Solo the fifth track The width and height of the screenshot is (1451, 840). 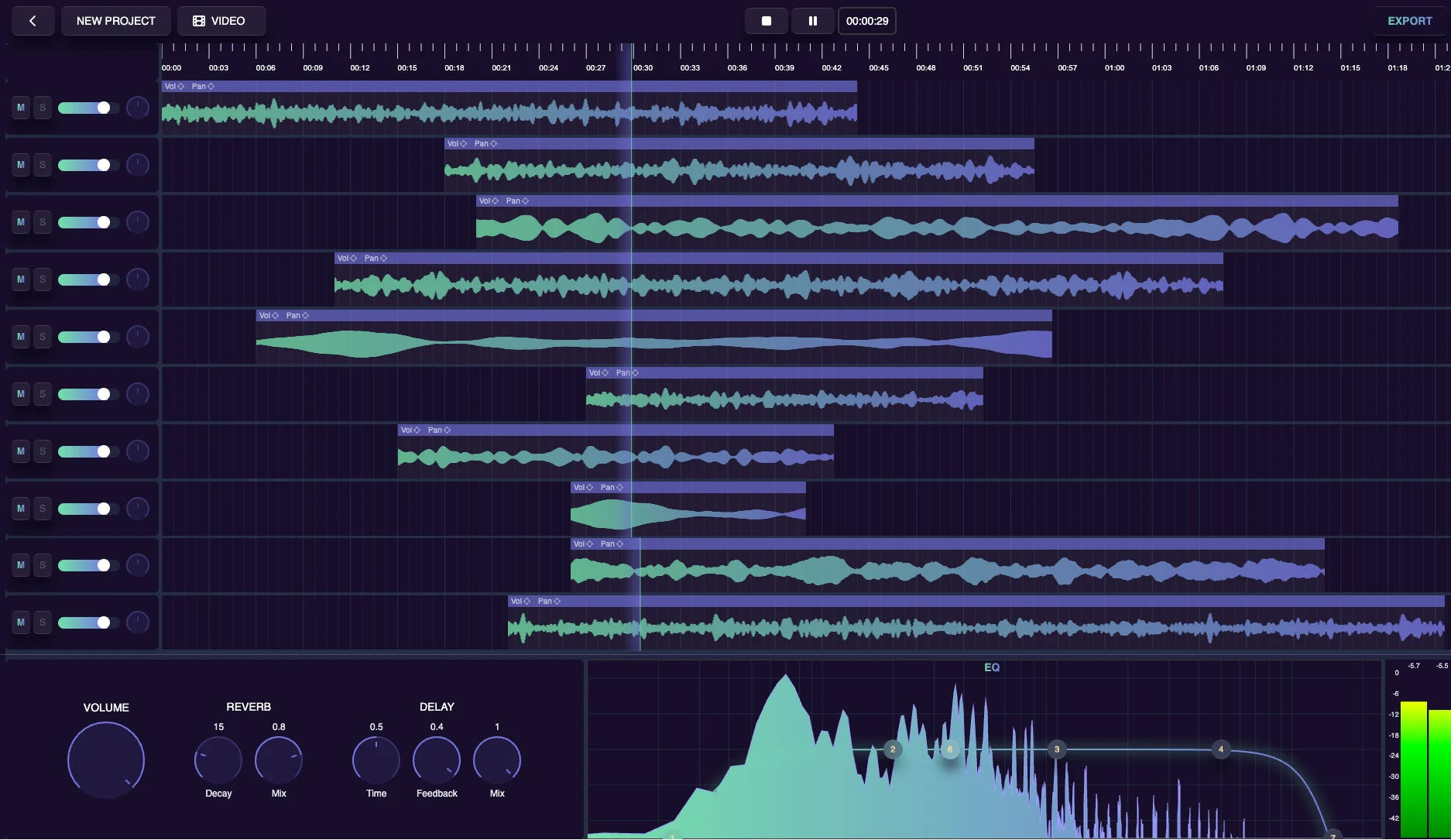[x=43, y=337]
